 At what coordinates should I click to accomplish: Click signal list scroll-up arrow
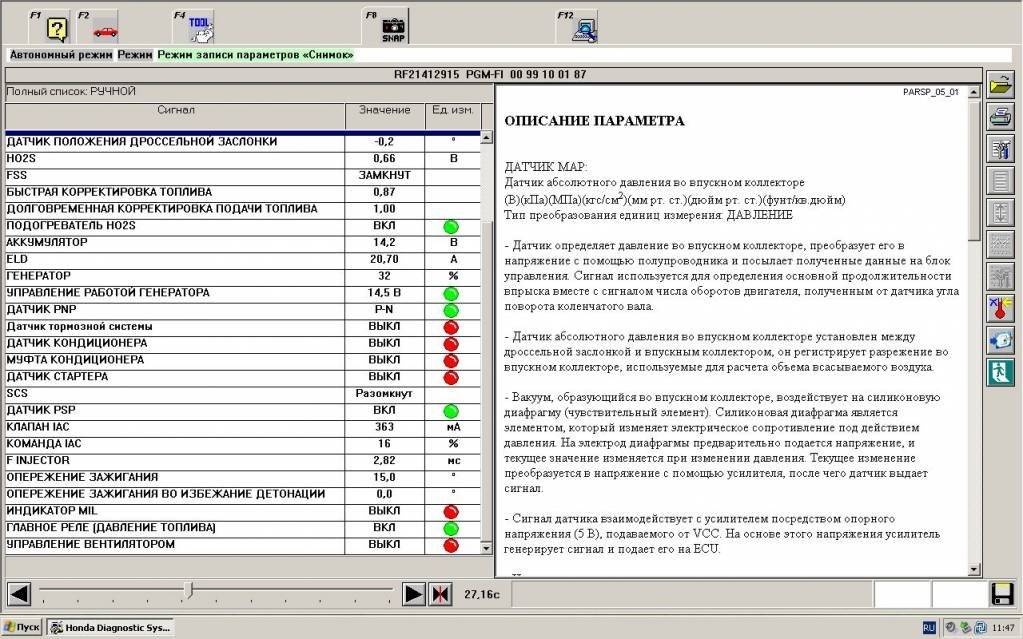(486, 138)
